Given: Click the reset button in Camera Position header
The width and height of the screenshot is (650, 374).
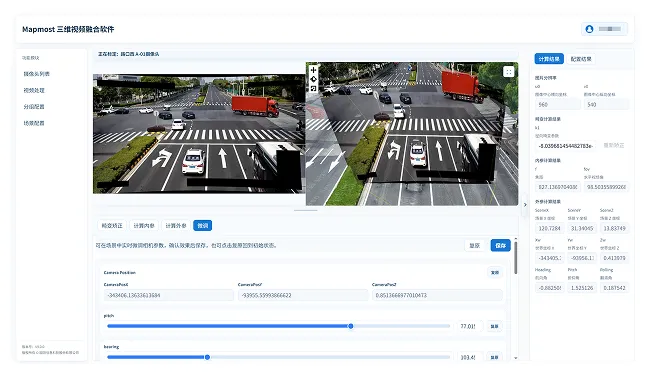Looking at the screenshot, I should 495,273.
